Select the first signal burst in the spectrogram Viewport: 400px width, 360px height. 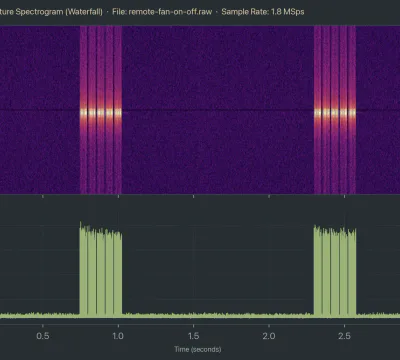(x=101, y=110)
